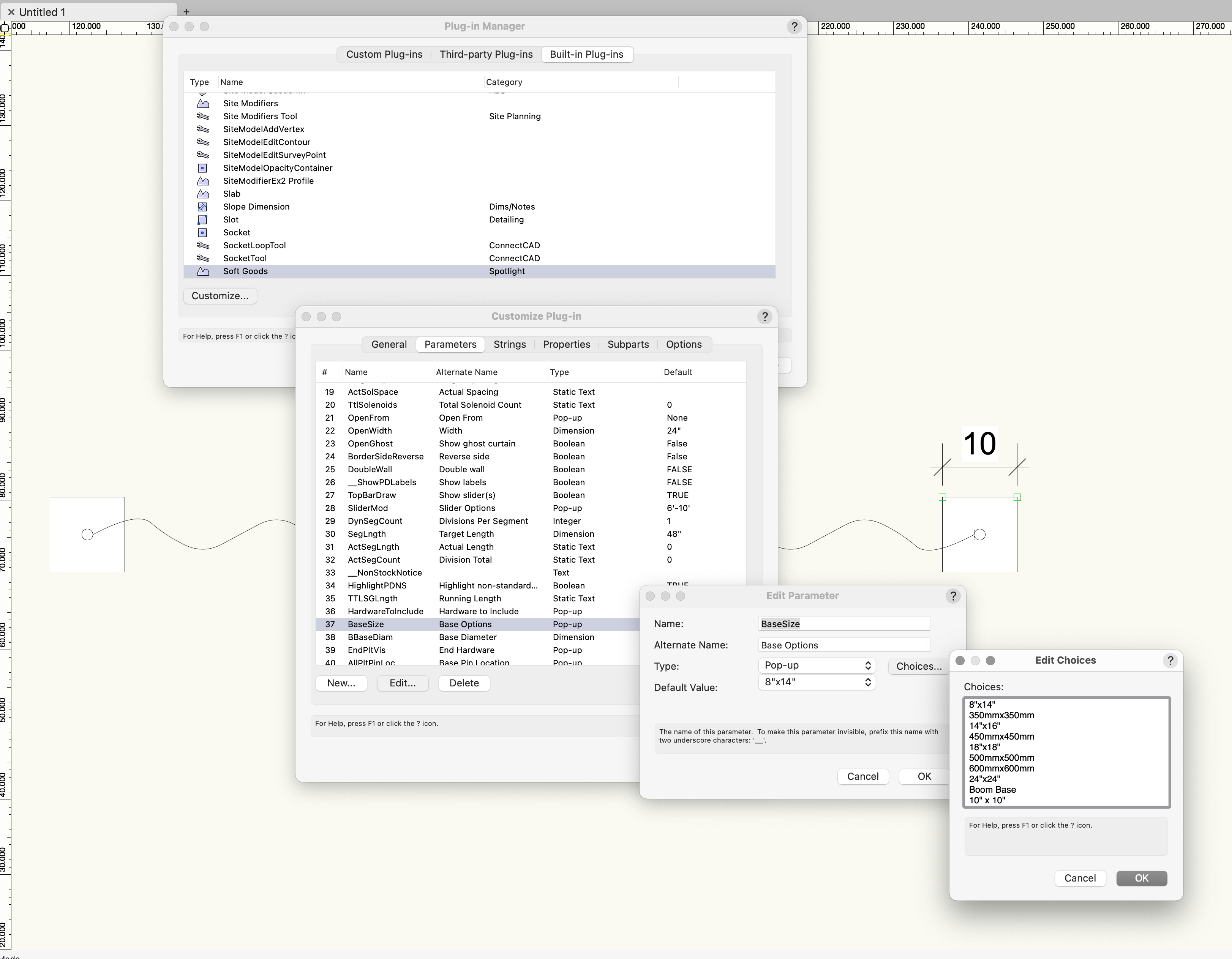This screenshot has width=1232, height=959.
Task: Open help in the Edit Choices dialog
Action: 1170,661
